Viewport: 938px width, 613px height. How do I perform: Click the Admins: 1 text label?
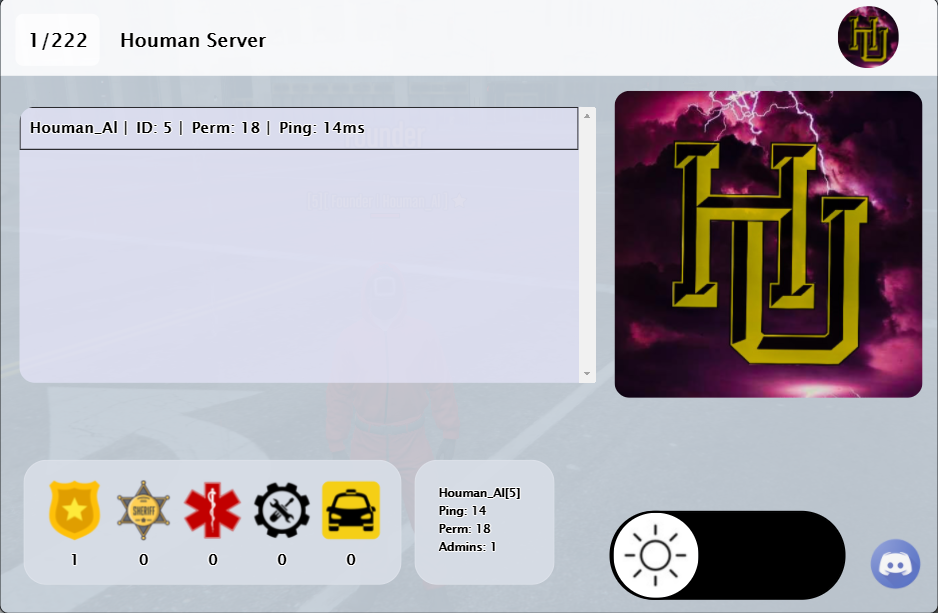[x=466, y=547]
